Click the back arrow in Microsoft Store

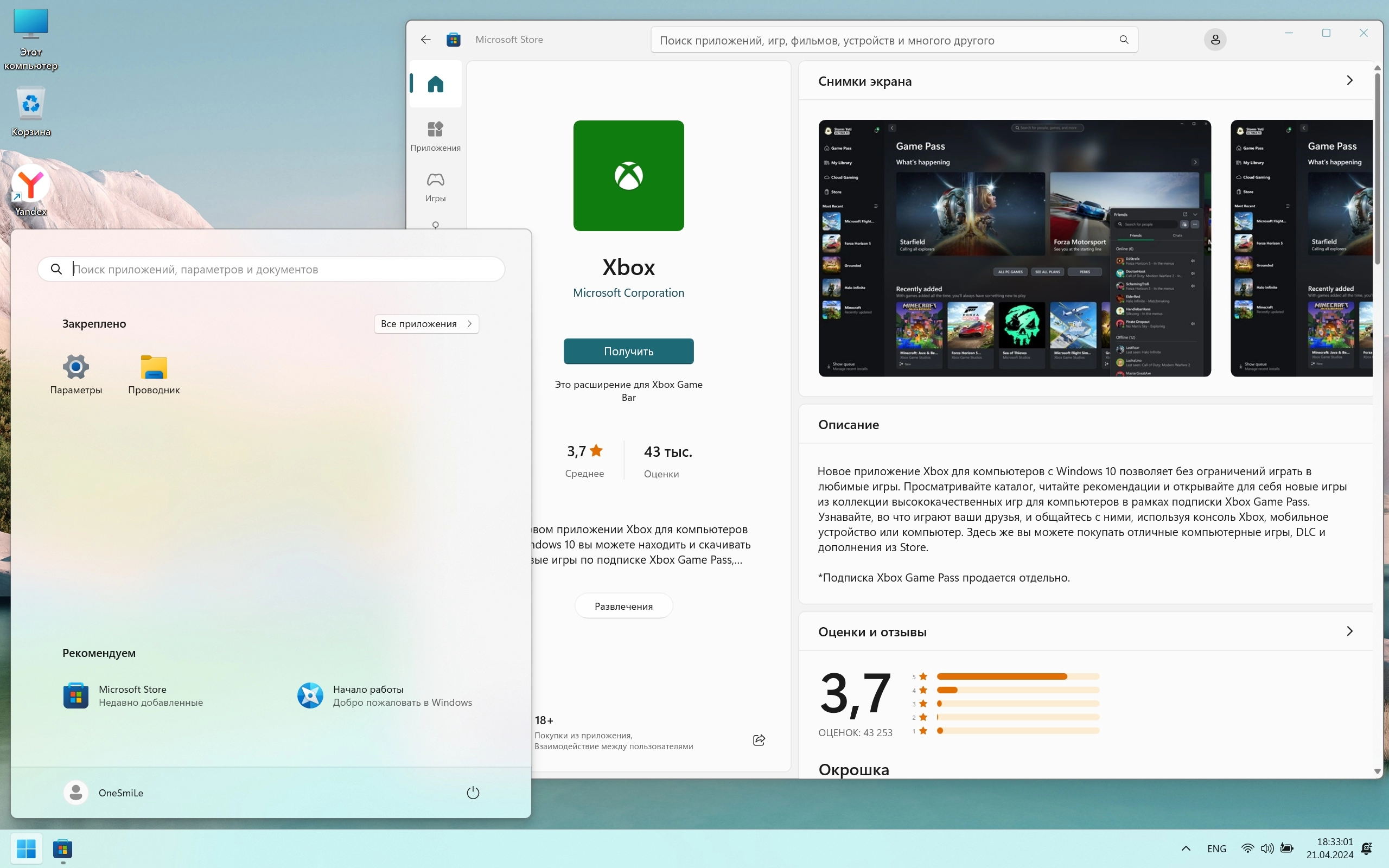click(425, 40)
